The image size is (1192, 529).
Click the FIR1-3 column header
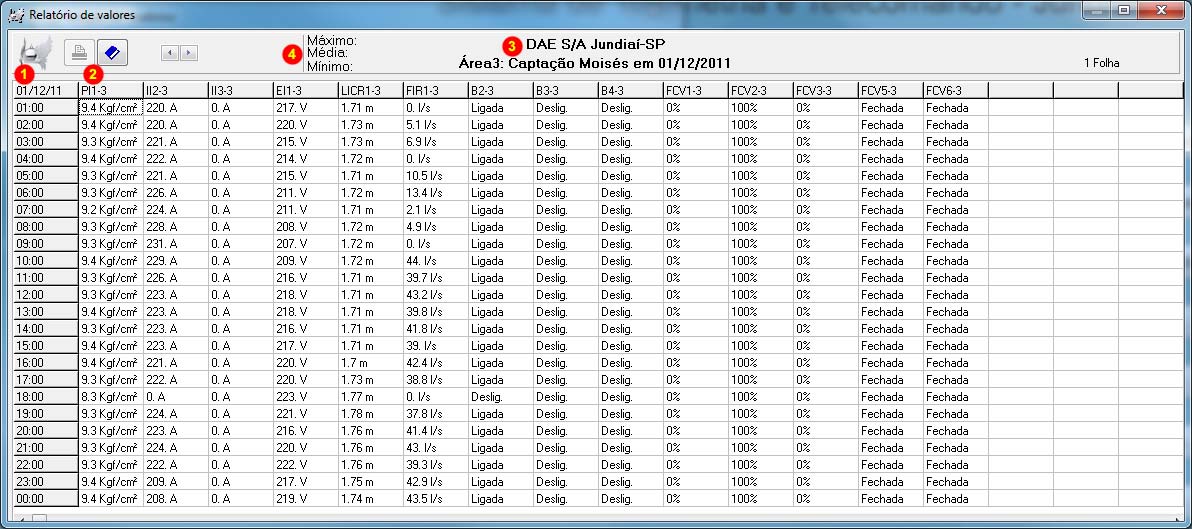click(x=435, y=91)
